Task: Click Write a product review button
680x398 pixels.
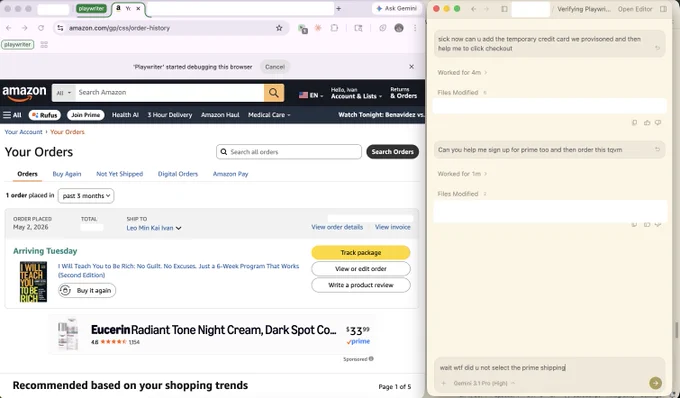Action: click(x=361, y=285)
